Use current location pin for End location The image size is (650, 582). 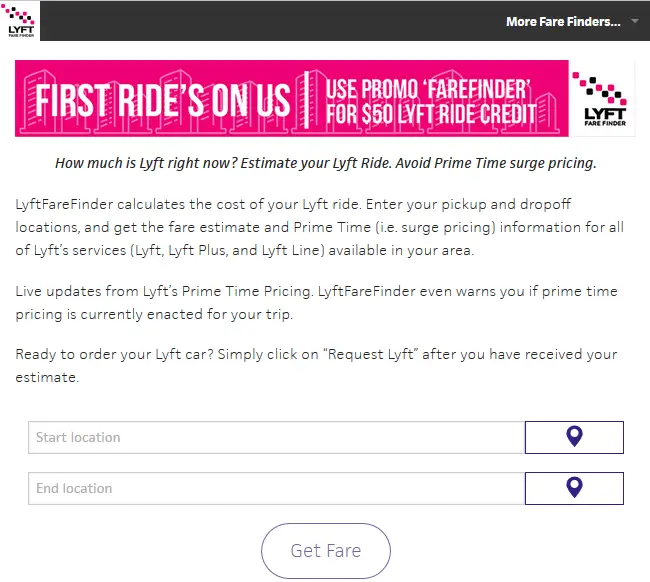click(574, 488)
